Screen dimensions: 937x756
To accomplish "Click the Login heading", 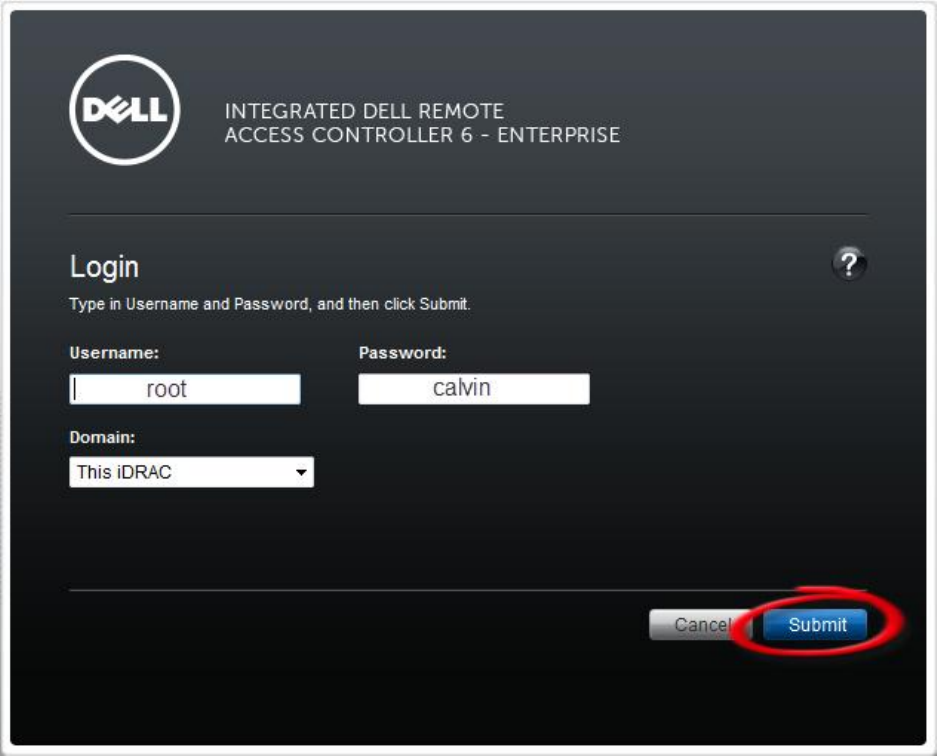I will pyautogui.click(x=104, y=267).
